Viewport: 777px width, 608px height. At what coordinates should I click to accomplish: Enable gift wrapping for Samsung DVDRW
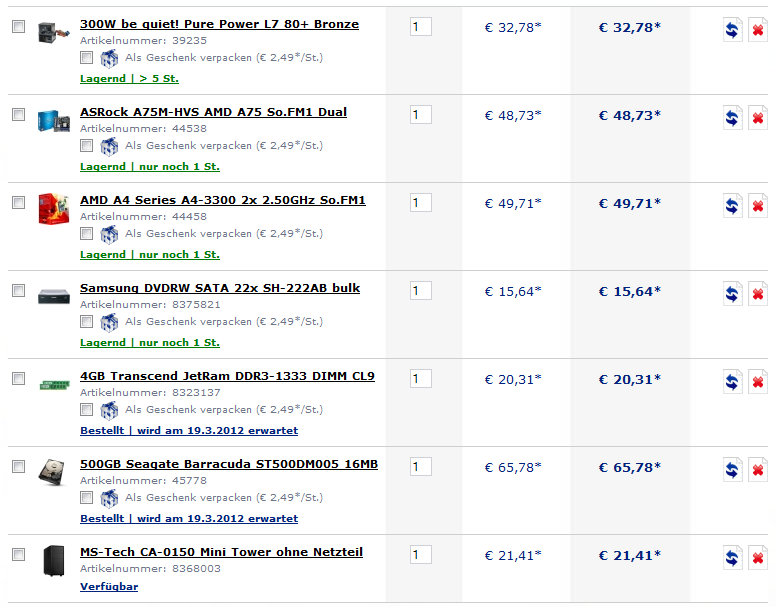point(86,322)
